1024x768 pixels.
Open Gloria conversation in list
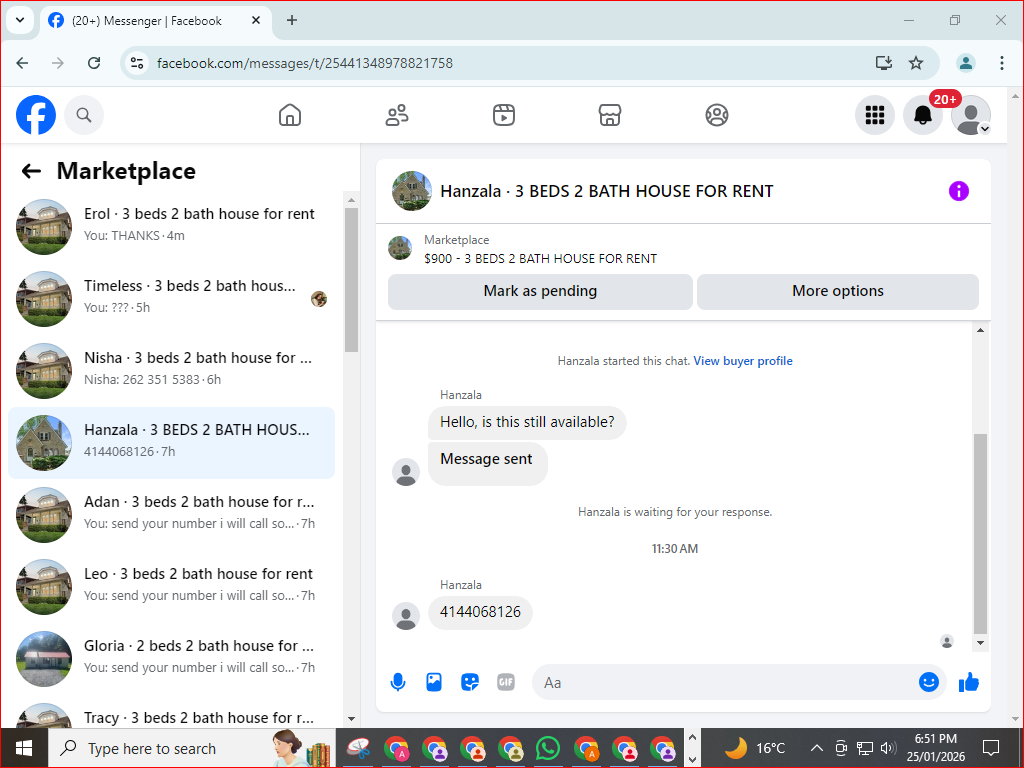point(171,658)
